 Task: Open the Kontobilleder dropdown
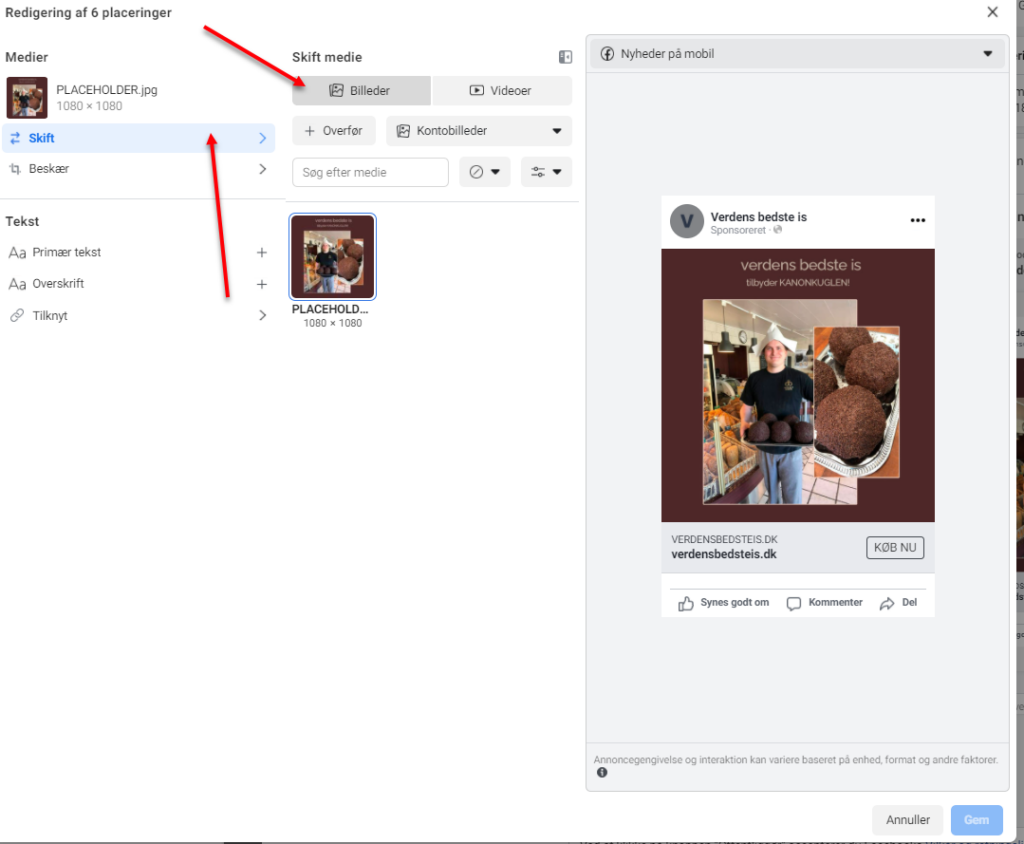[x=479, y=131]
